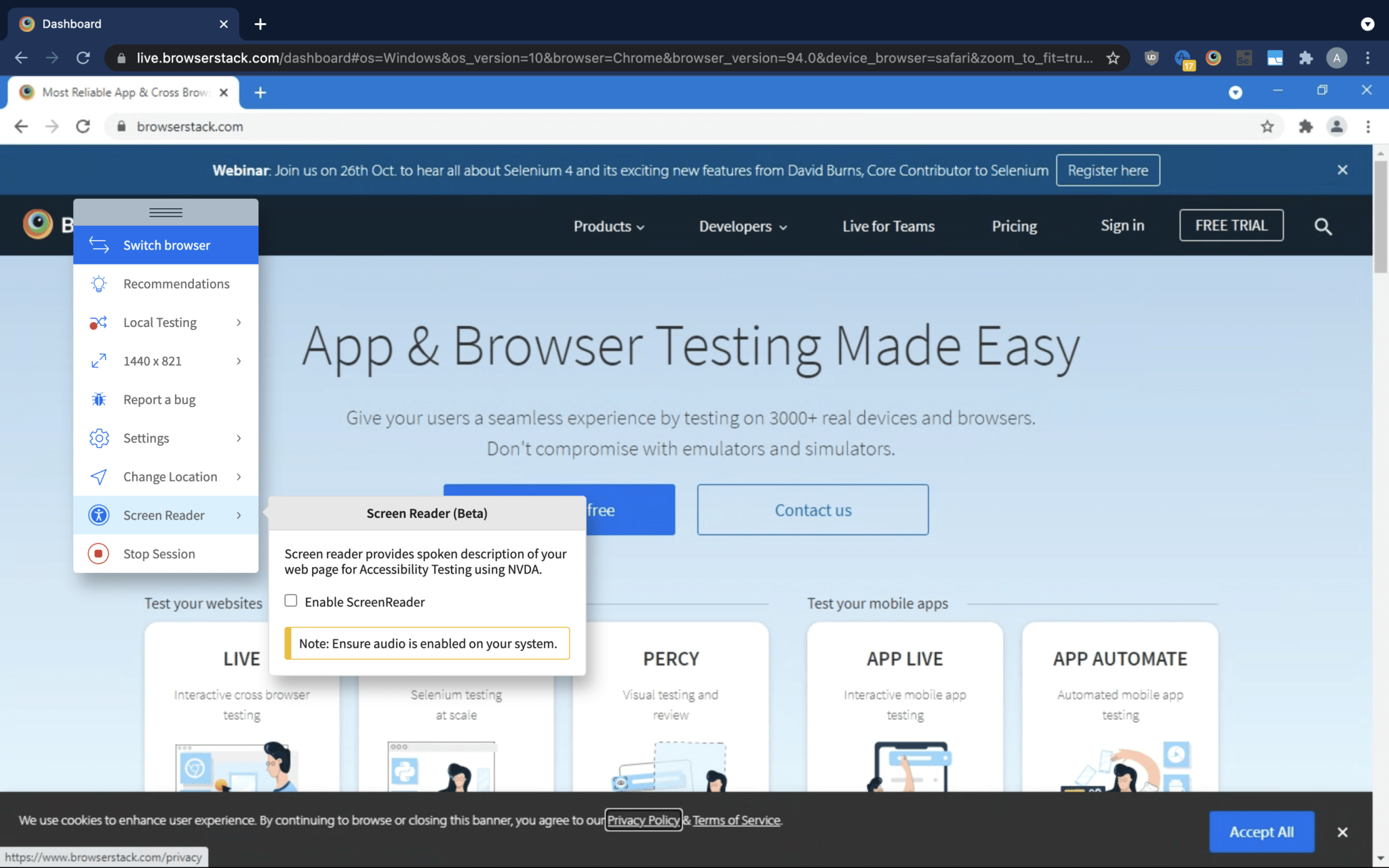Click the Local Testing icon in the menu
Screen dimensions: 1389x868
click(98, 322)
